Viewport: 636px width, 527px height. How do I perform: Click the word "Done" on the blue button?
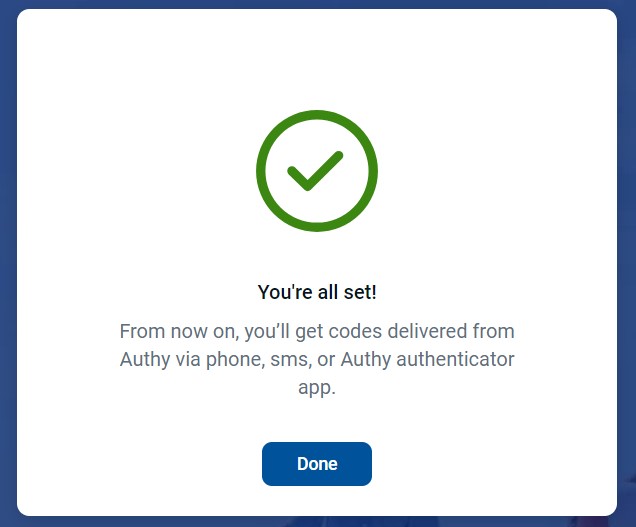[317, 464]
